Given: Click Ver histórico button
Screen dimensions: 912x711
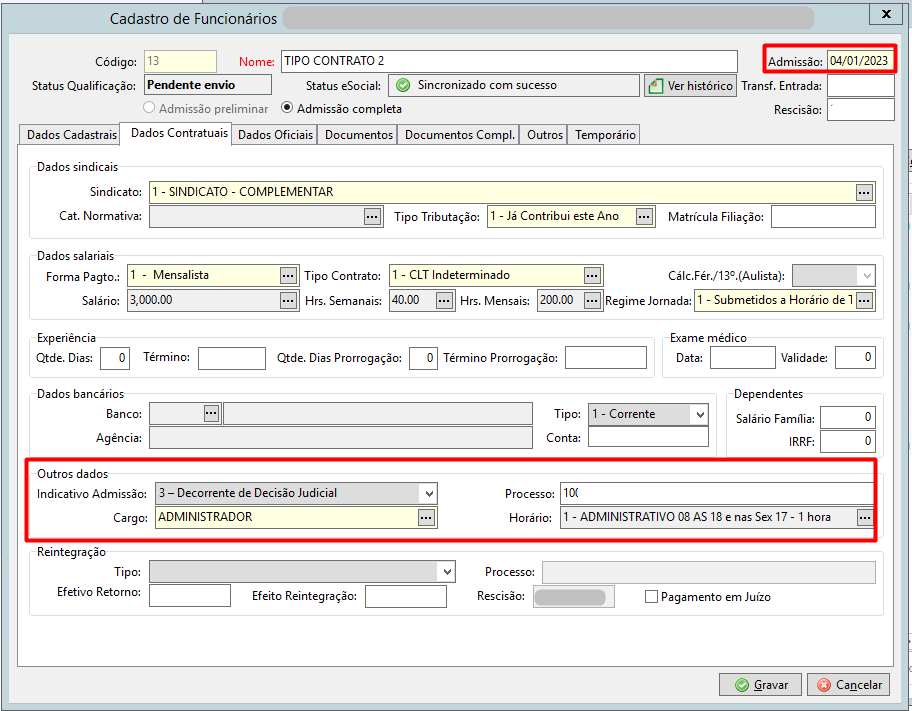Looking at the screenshot, I should click(x=690, y=86).
